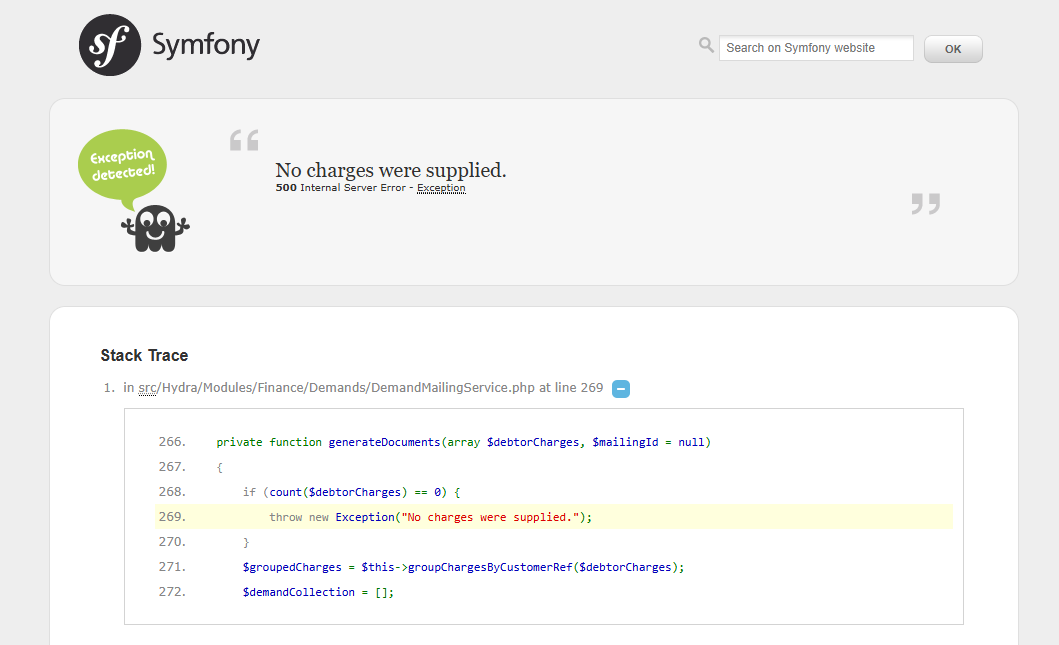
Task: Click code line 272 $demandCollection assignment
Action: pyautogui.click(x=318, y=592)
